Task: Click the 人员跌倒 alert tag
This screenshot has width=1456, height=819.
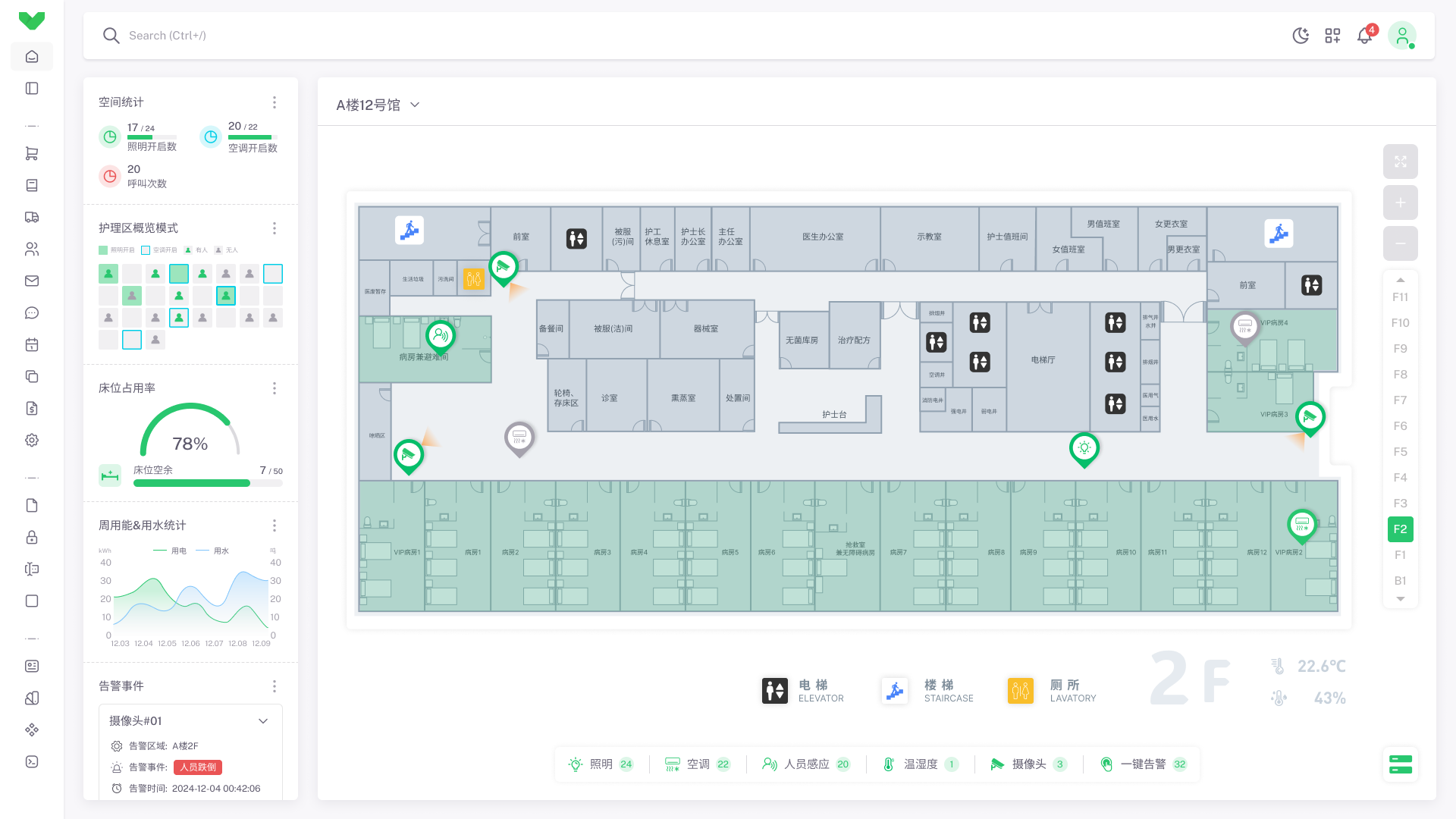Action: pos(198,767)
